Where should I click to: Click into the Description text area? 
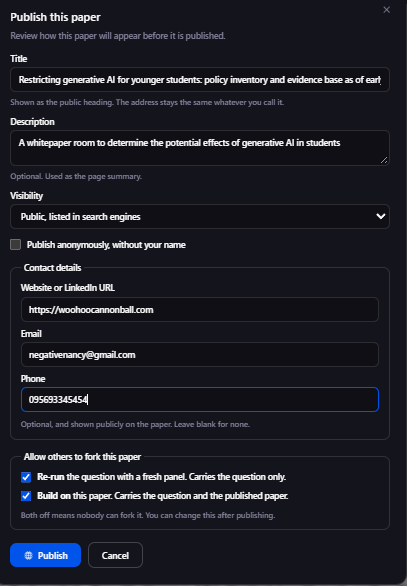click(200, 148)
